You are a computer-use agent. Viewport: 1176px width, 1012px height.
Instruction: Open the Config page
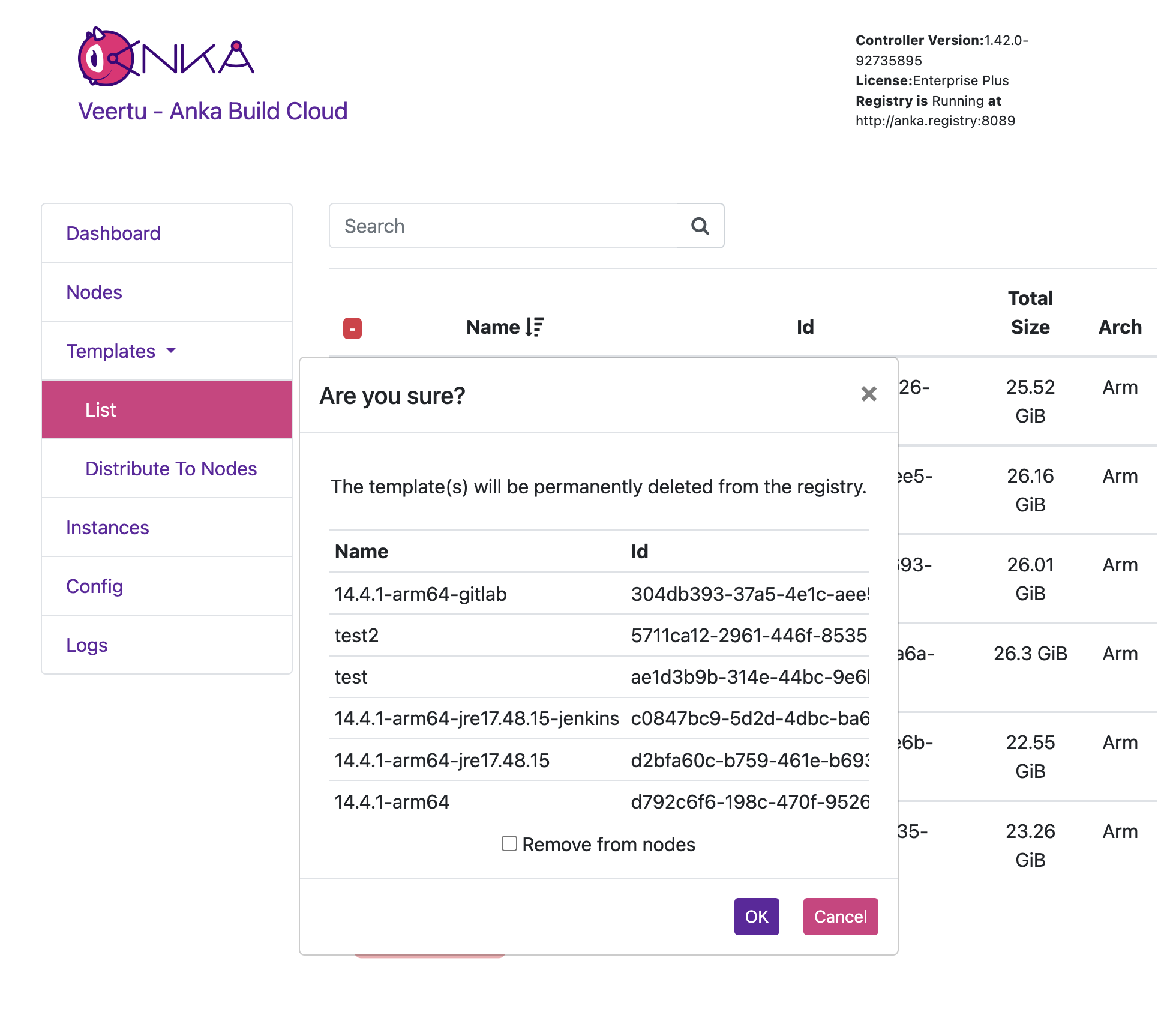(94, 586)
